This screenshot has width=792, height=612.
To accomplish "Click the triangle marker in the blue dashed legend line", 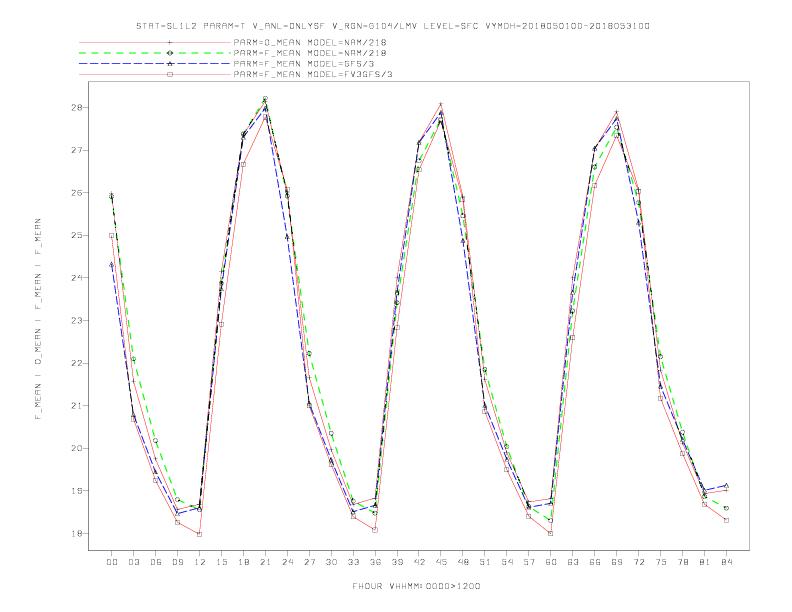I will click(170, 64).
